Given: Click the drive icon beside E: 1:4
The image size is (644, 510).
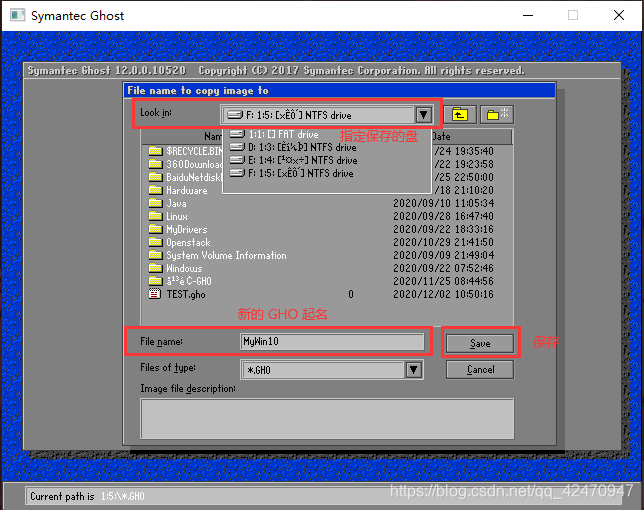Looking at the screenshot, I should tap(237, 160).
